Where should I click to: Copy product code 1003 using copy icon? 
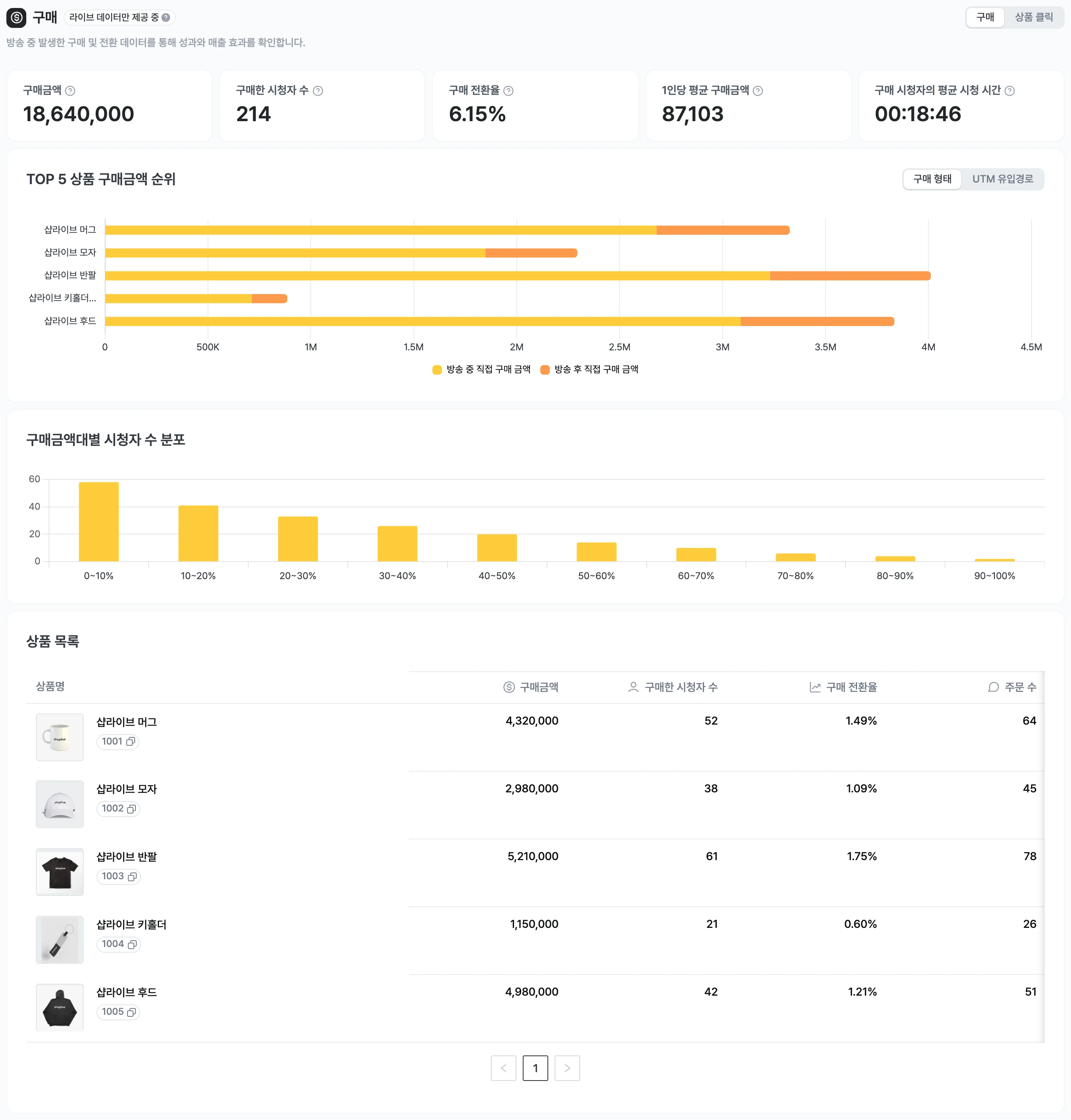coord(132,877)
